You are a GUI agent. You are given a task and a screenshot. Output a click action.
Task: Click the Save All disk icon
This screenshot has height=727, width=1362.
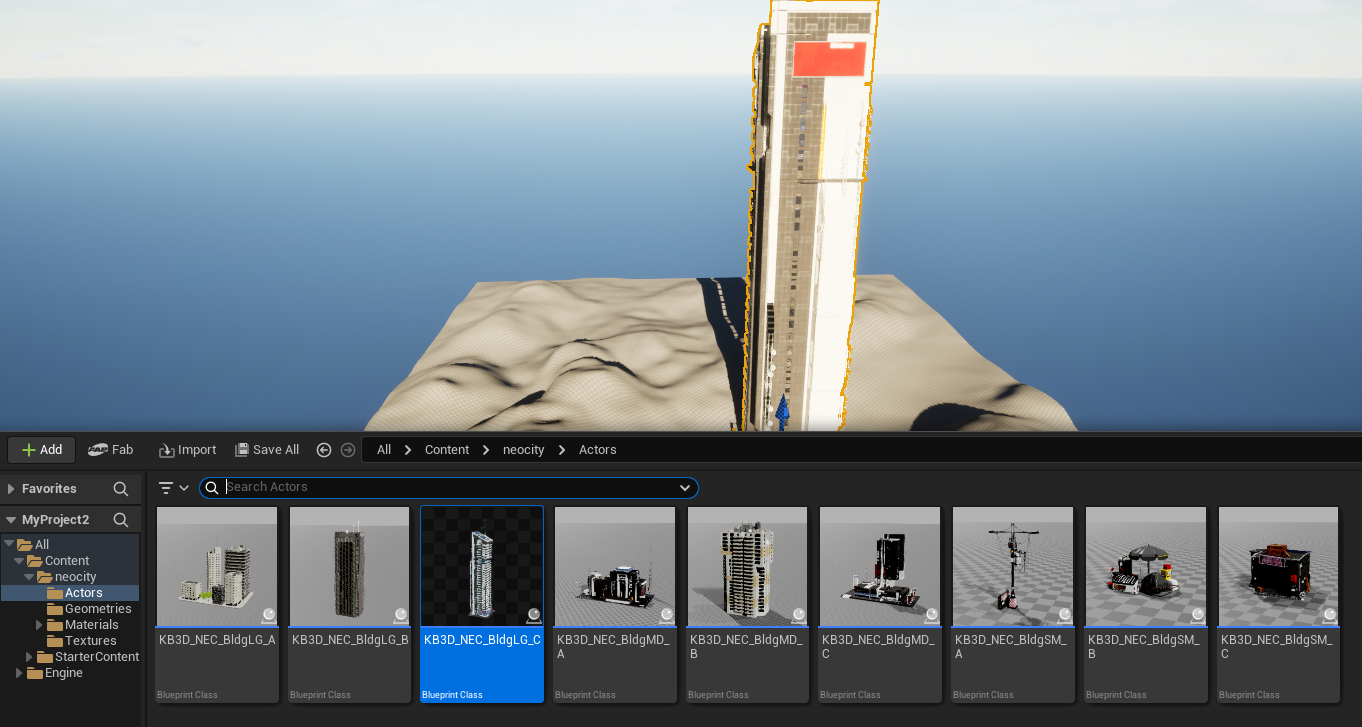(242, 450)
